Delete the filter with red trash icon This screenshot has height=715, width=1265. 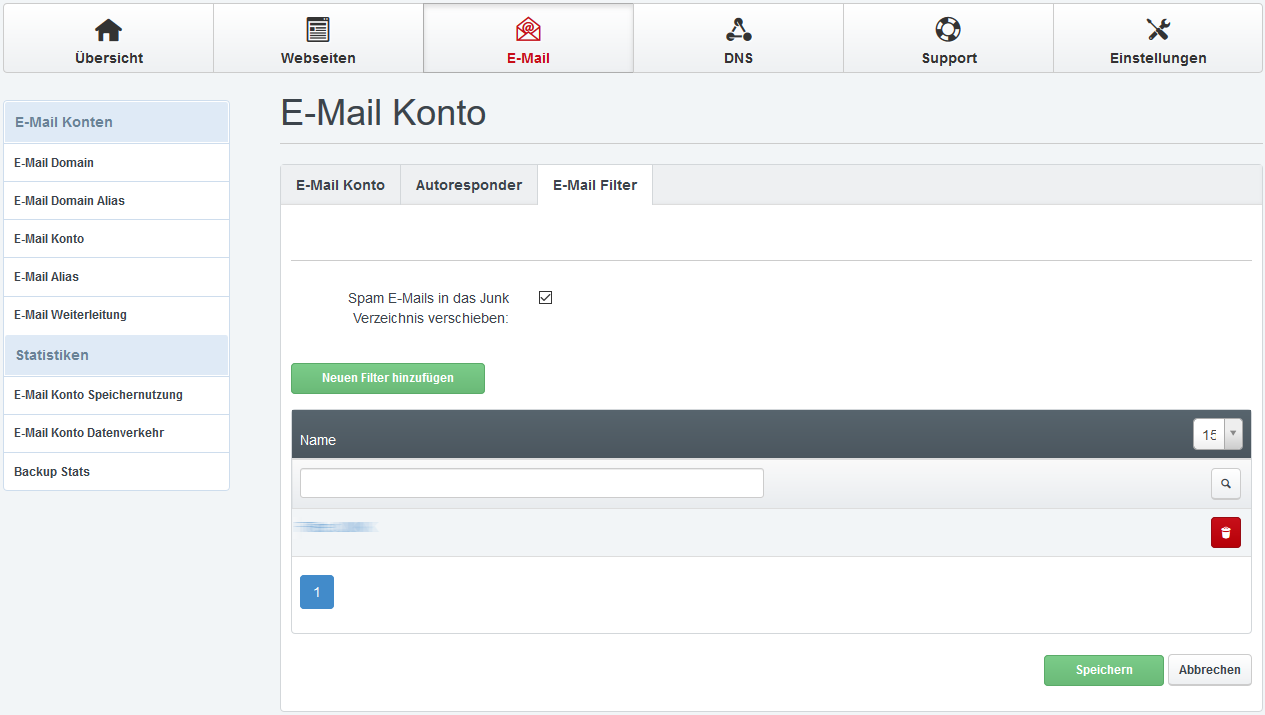pyautogui.click(x=1225, y=533)
